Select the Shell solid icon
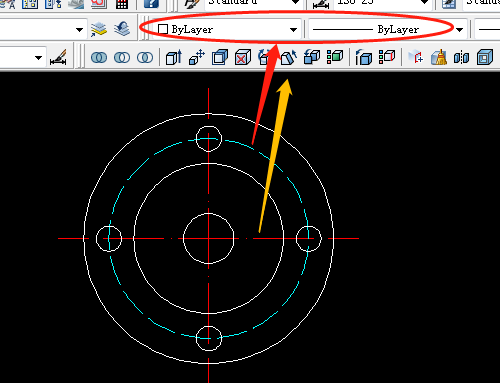500x383 pixels. (x=485, y=57)
